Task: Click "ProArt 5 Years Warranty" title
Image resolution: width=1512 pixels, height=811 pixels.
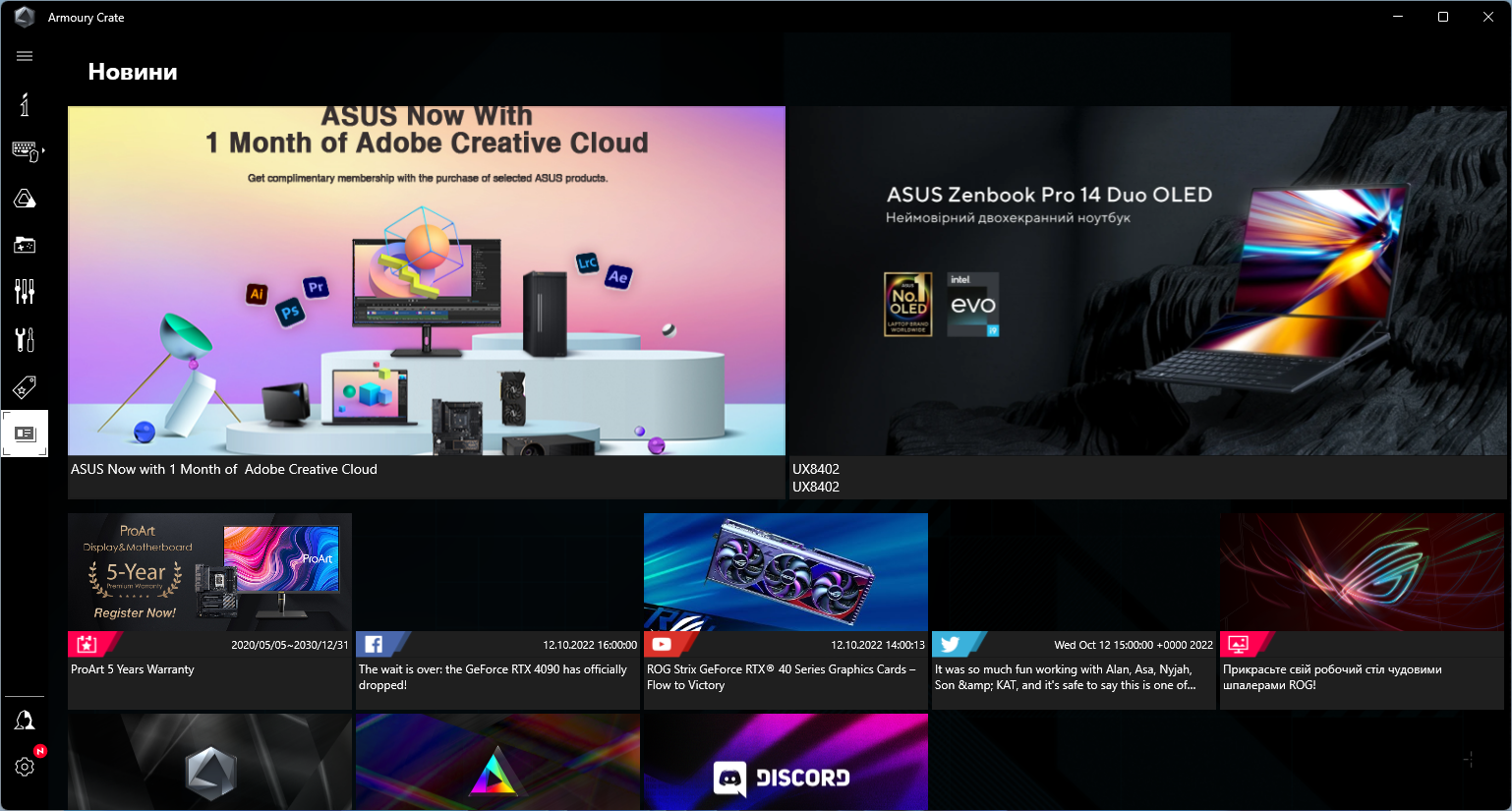Action: [133, 669]
